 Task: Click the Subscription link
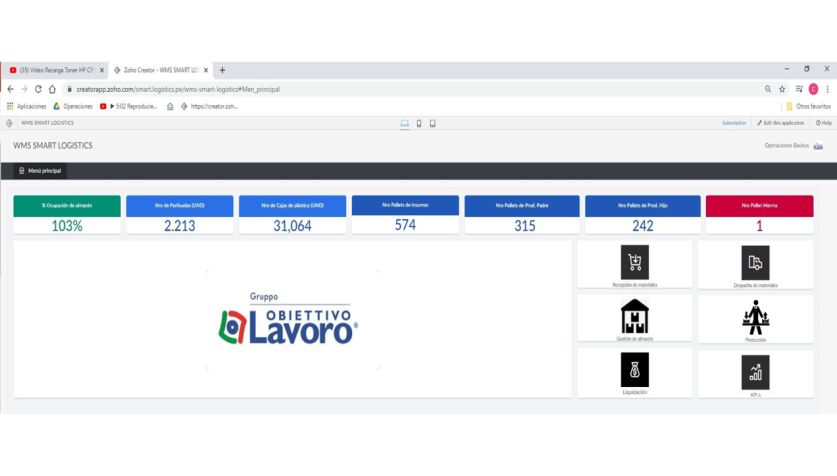[x=733, y=123]
